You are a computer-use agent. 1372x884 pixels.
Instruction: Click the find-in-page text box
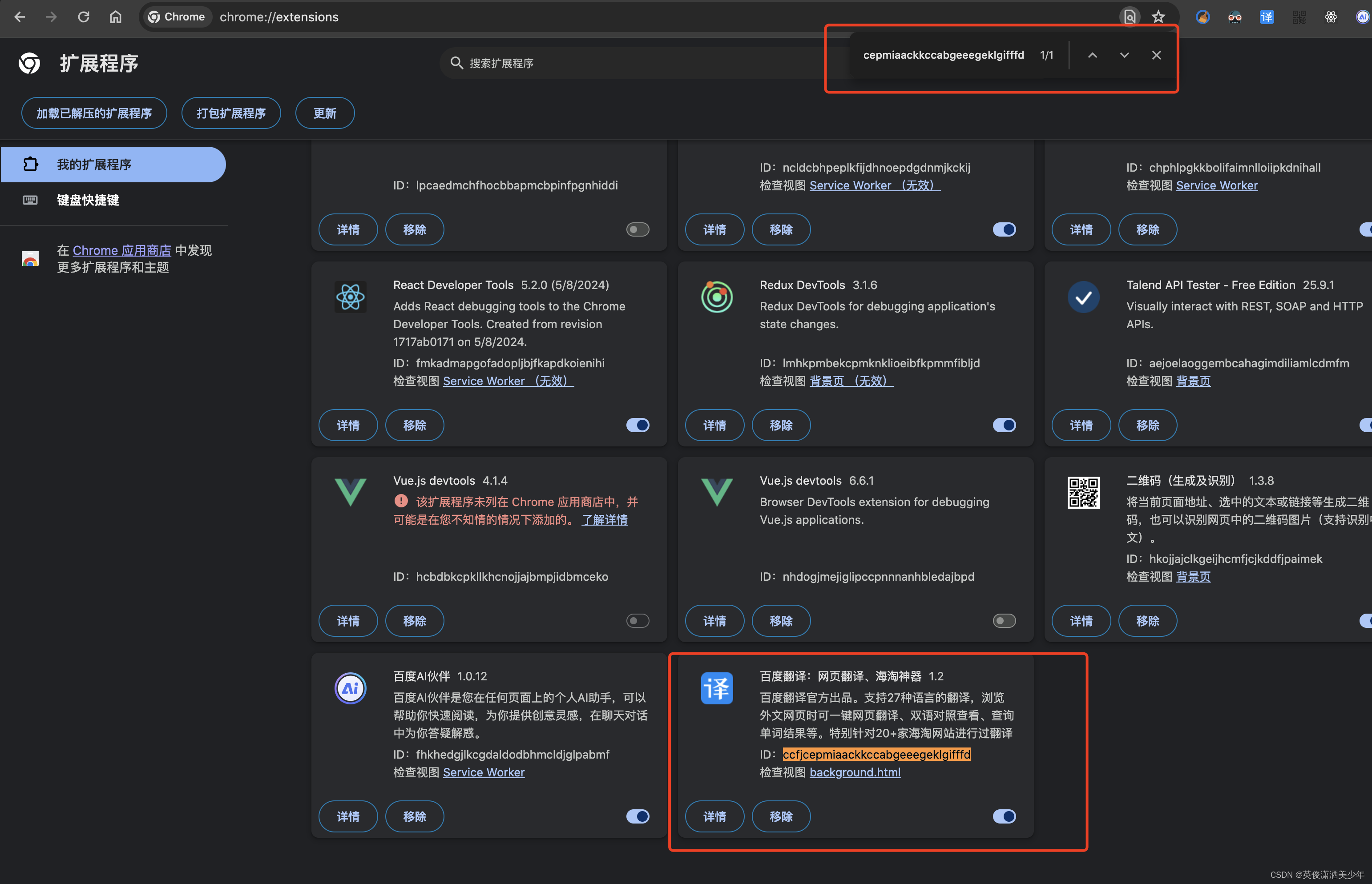click(943, 55)
